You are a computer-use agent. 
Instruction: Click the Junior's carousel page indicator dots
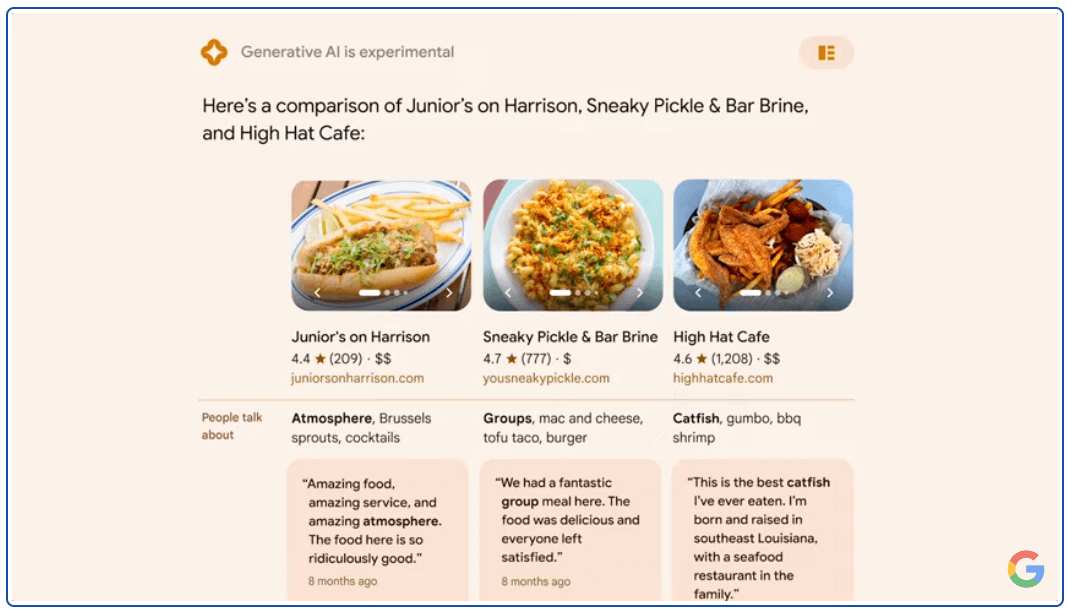383,293
